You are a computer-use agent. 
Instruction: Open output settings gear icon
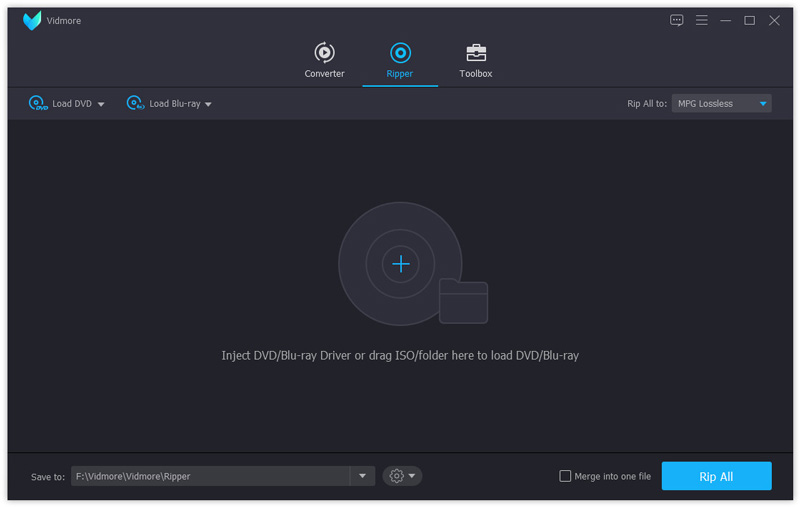(397, 476)
